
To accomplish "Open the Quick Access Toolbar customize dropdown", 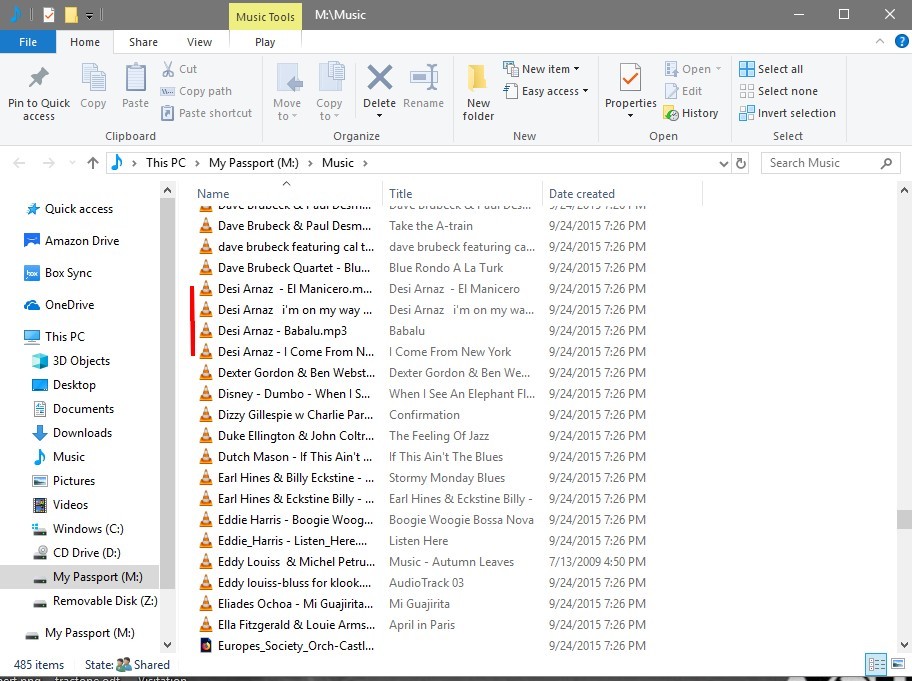I will click(x=90, y=16).
